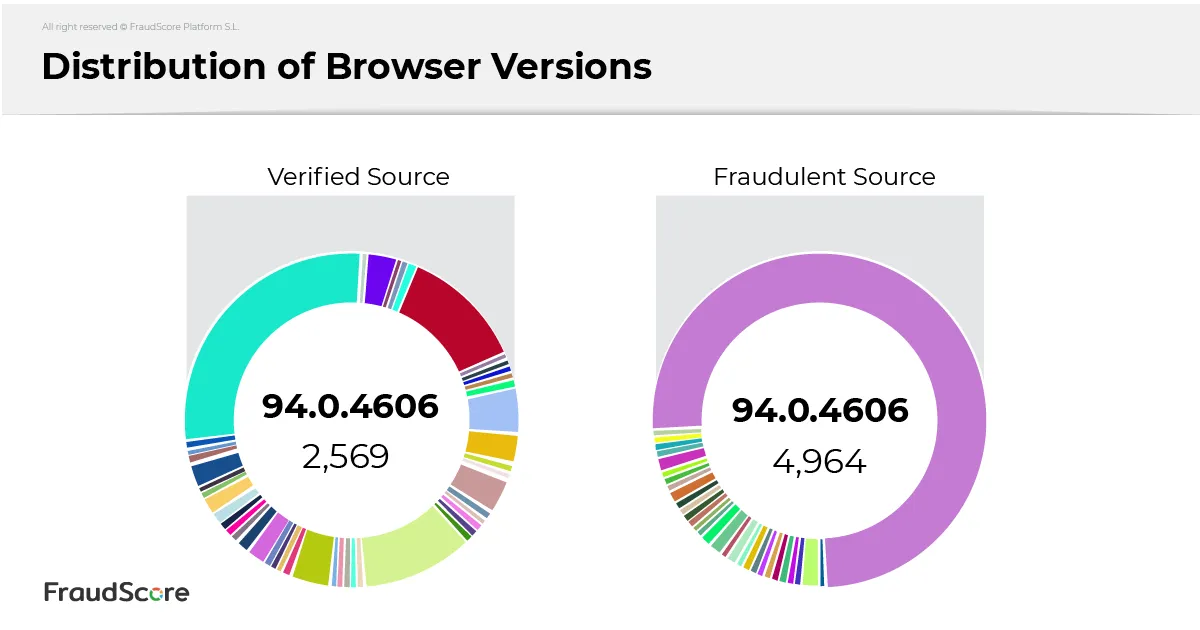Select the 94.0.4606 label in Fraudulent donut
This screenshot has width=1200, height=630.
point(820,410)
